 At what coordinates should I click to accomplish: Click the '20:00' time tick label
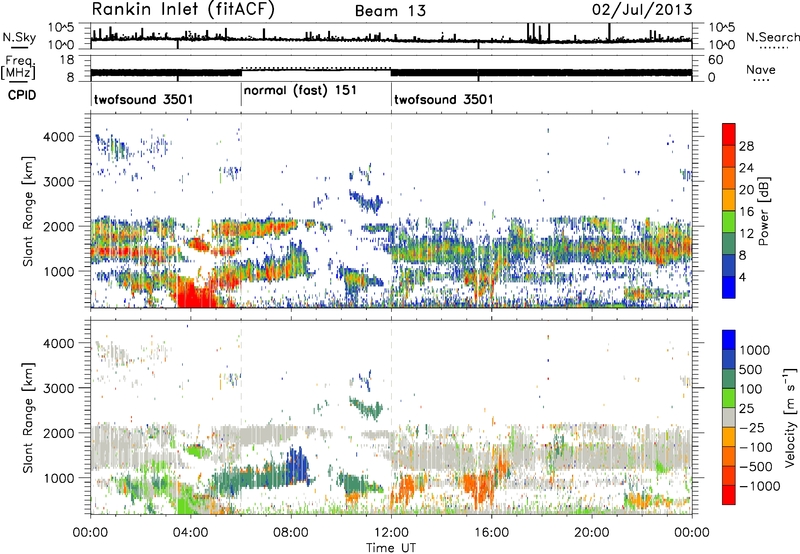(x=591, y=533)
